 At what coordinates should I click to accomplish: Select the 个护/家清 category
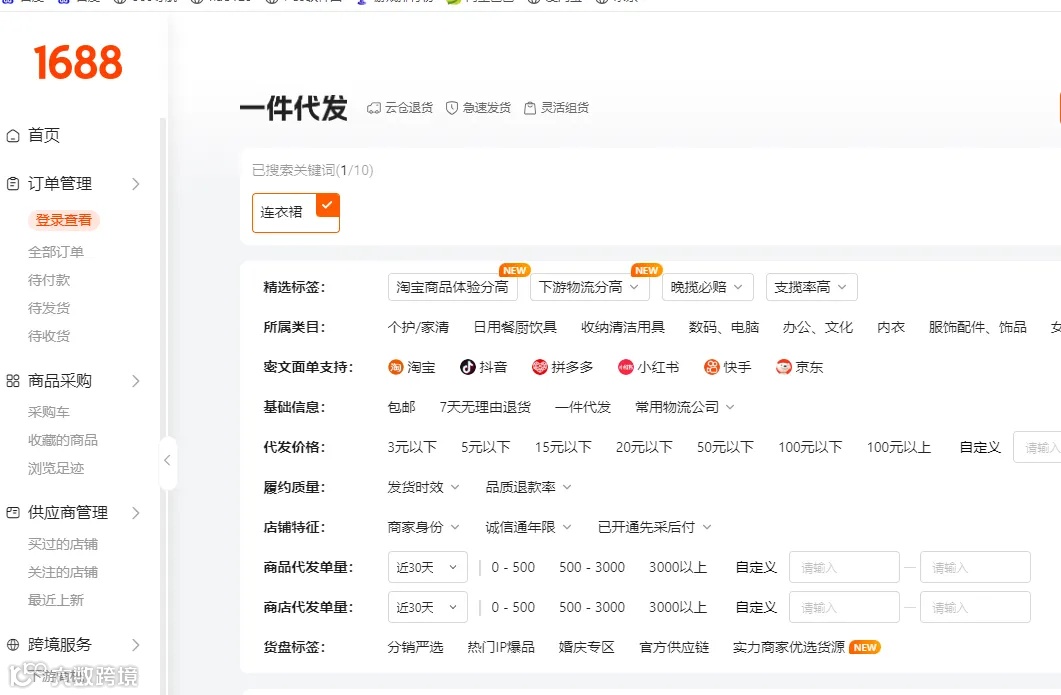(418, 327)
